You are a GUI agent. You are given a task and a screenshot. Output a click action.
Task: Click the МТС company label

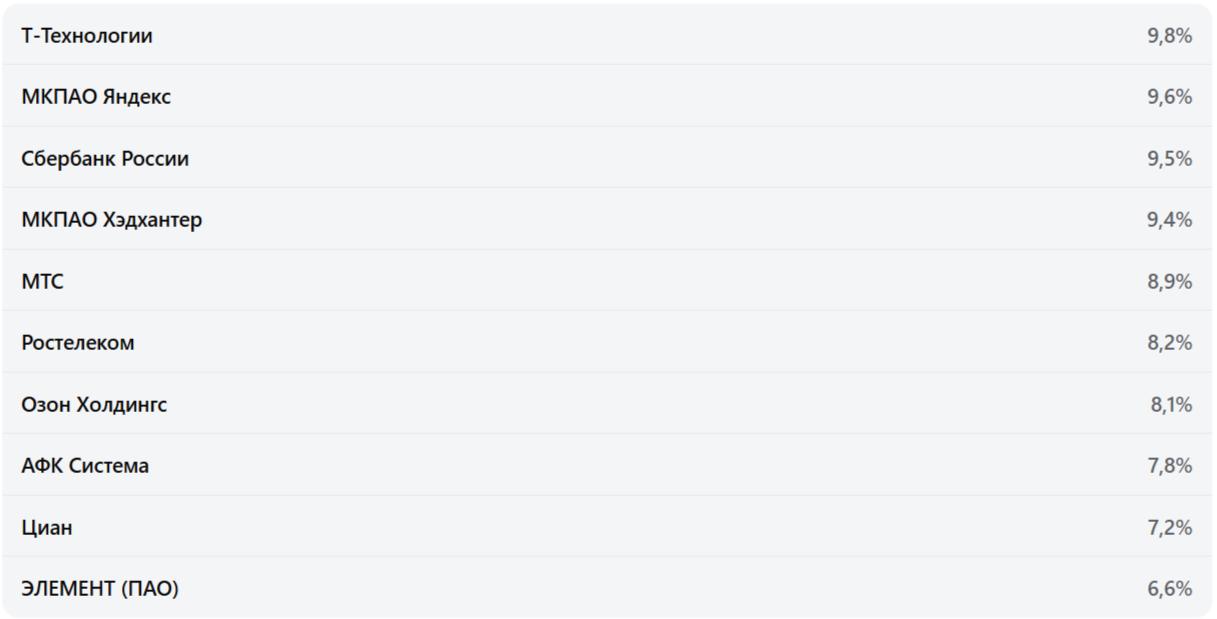(42, 282)
